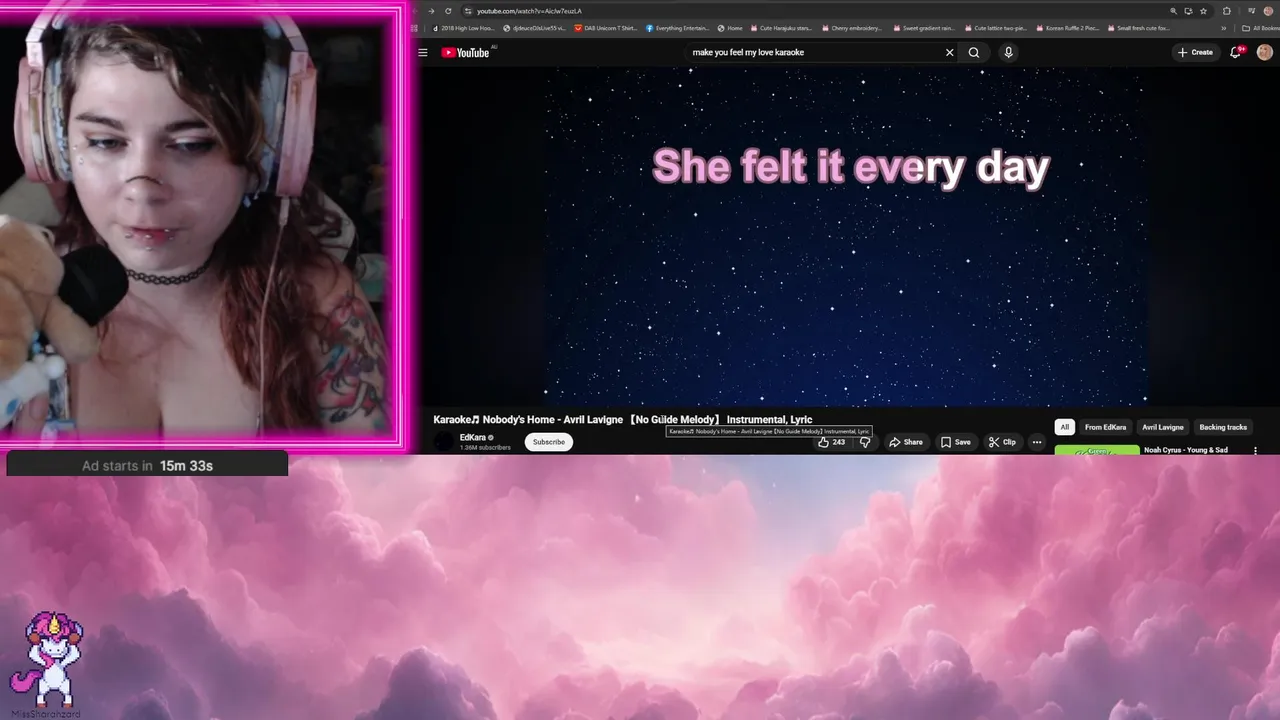Open the YouTube notifications bell
The width and height of the screenshot is (1280, 720).
tap(1236, 52)
